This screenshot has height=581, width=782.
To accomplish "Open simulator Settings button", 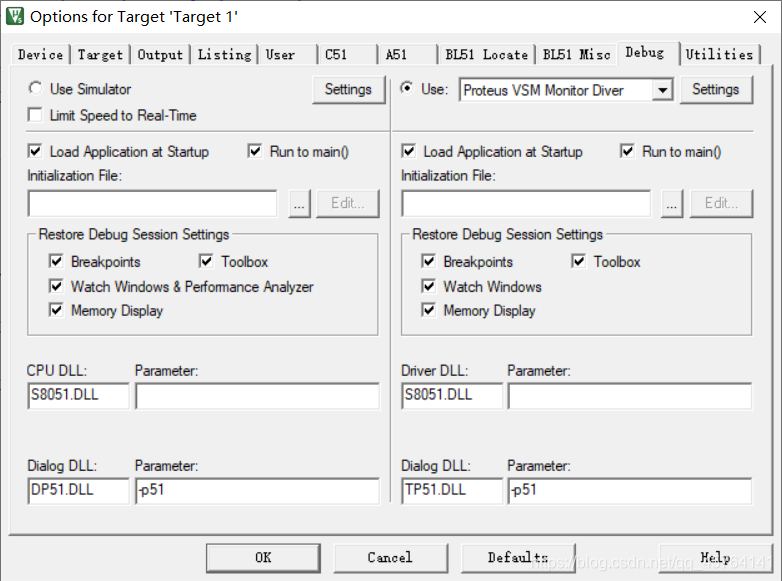I will pyautogui.click(x=349, y=90).
